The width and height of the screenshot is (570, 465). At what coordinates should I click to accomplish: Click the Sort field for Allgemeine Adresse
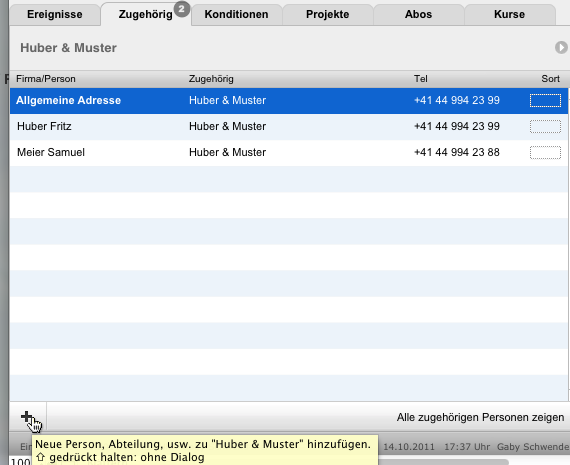point(545,101)
